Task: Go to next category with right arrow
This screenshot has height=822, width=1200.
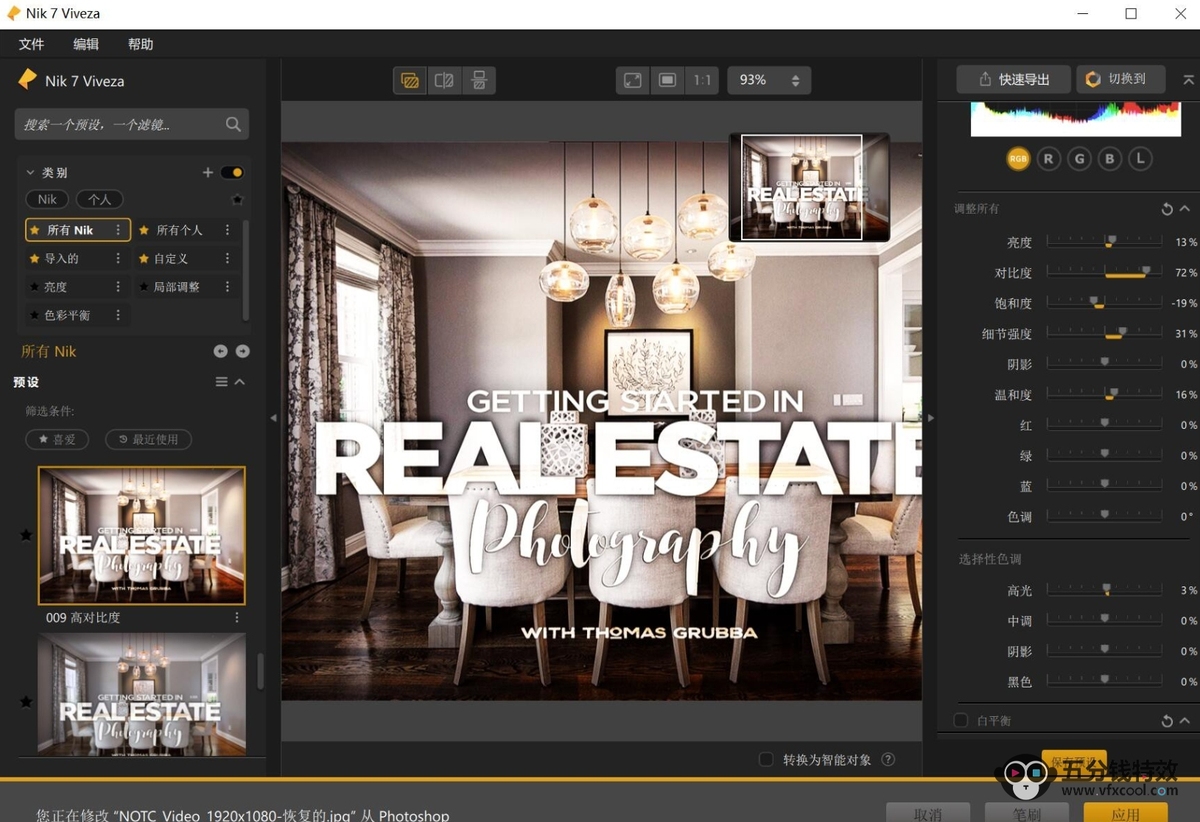Action: tap(242, 351)
